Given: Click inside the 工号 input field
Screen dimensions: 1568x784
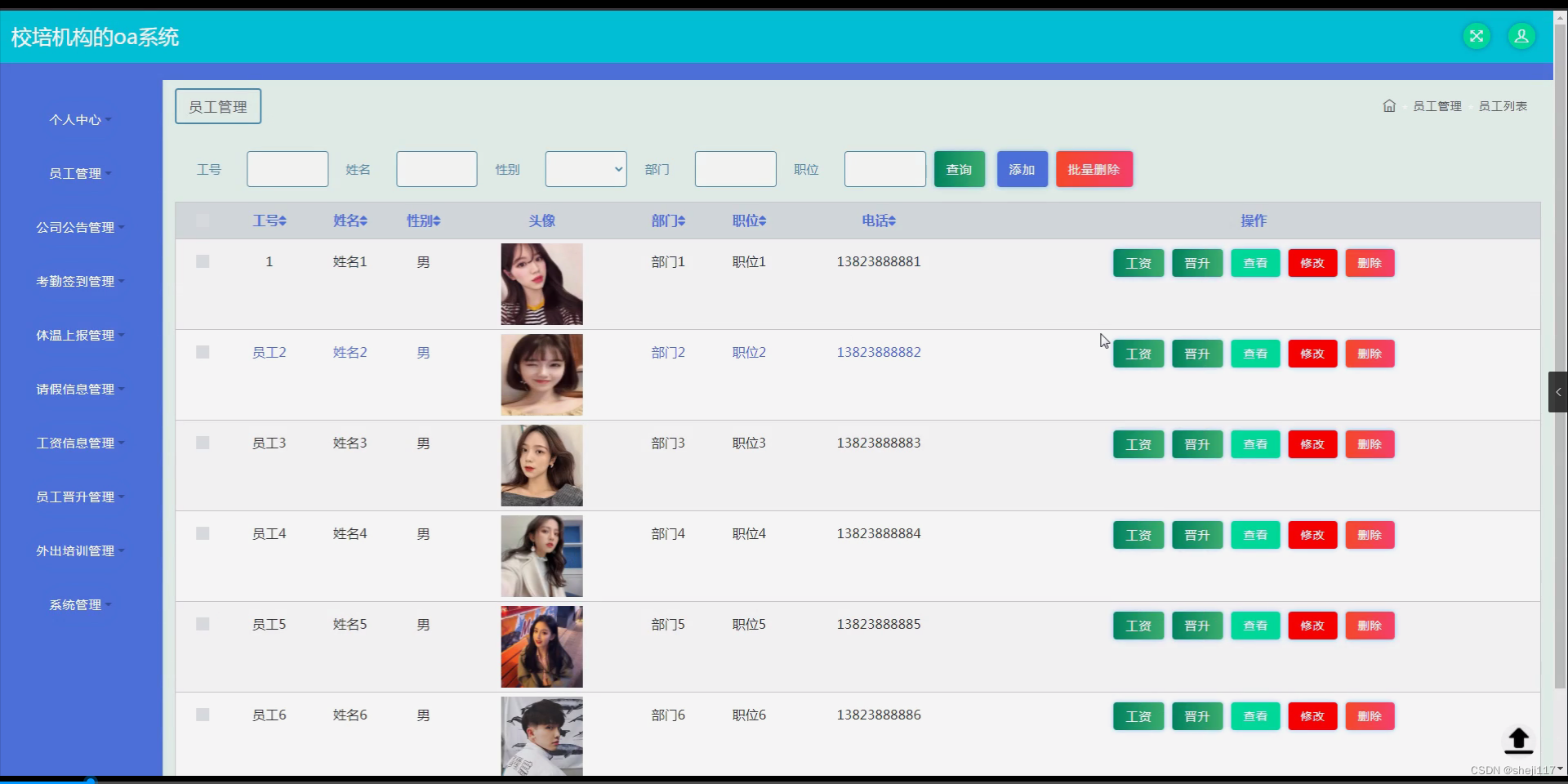Looking at the screenshot, I should coord(287,169).
